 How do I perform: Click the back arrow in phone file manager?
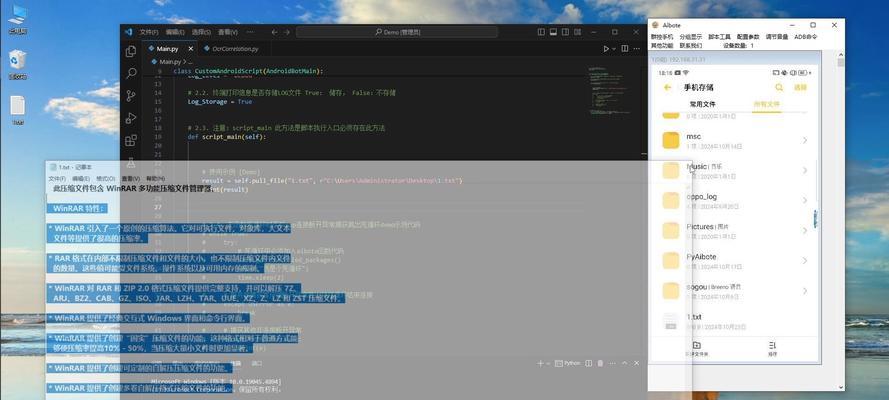[x=667, y=88]
